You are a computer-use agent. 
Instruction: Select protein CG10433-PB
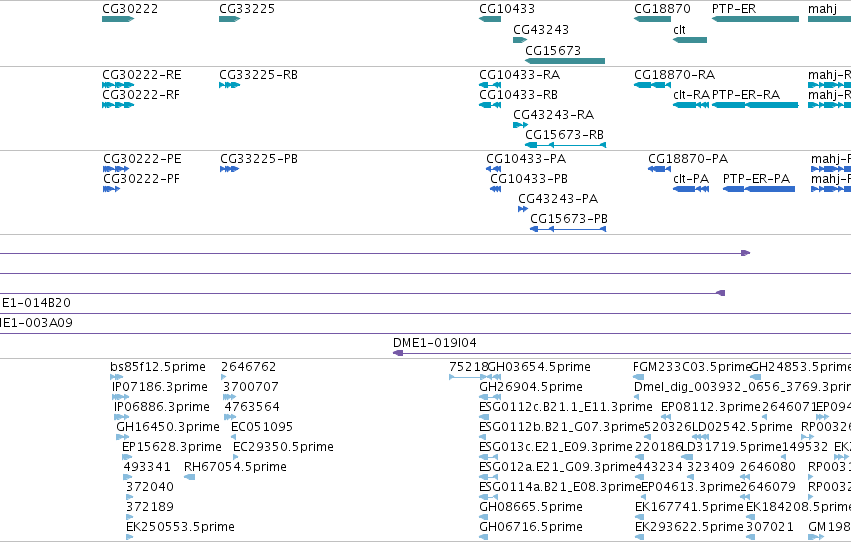pyautogui.click(x=495, y=189)
